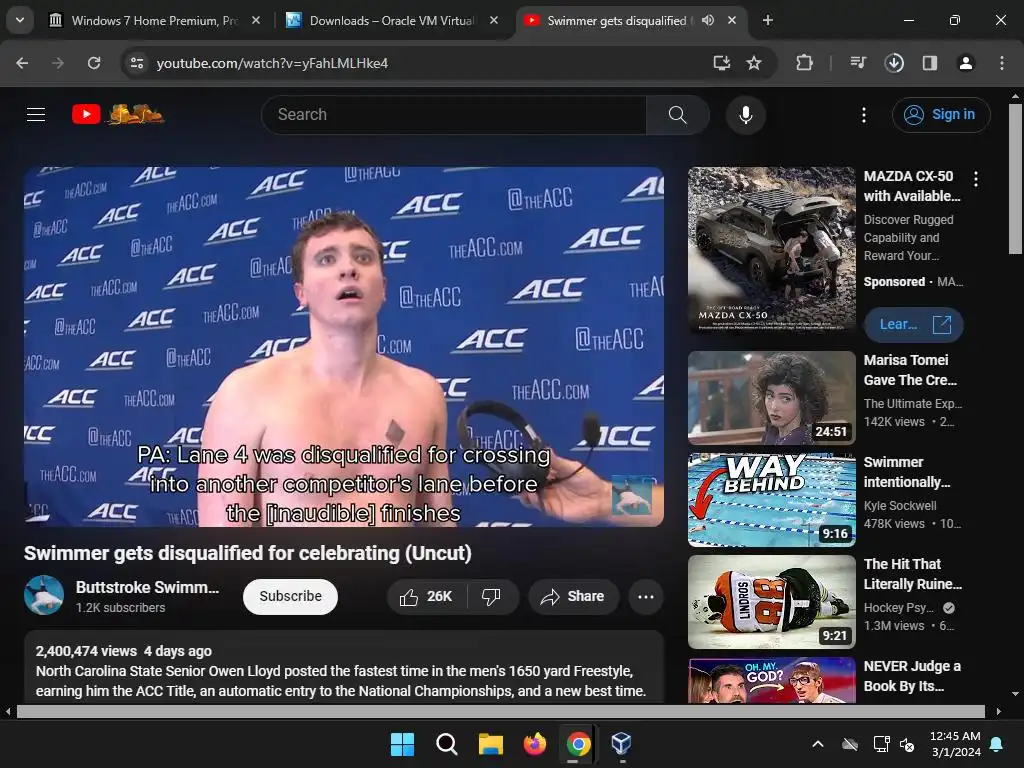The width and height of the screenshot is (1024, 768).
Task: Mute tab via speaker icon
Action: 707,20
